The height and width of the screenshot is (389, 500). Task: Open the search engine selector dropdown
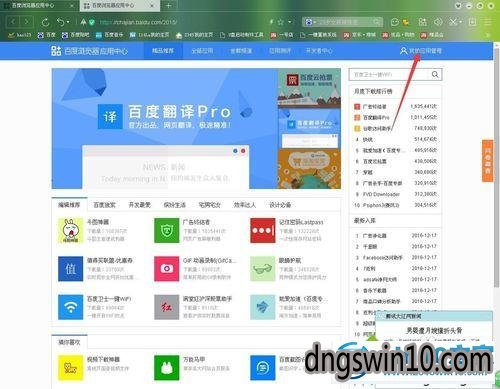point(309,22)
